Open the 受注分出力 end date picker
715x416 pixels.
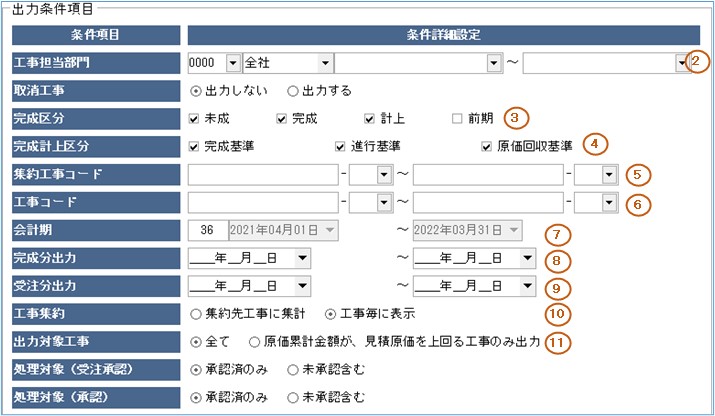pos(527,286)
